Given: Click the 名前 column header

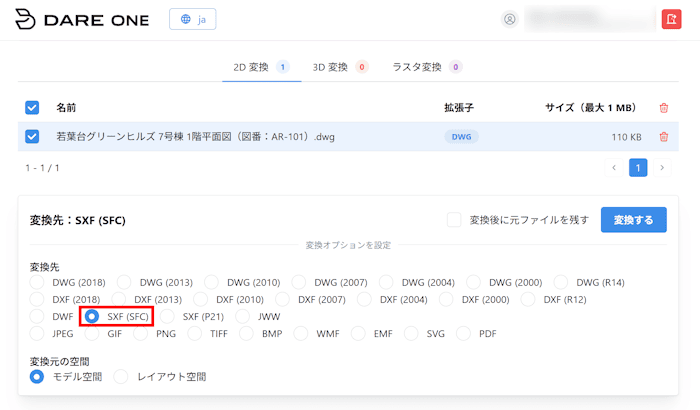Looking at the screenshot, I should tap(66, 108).
